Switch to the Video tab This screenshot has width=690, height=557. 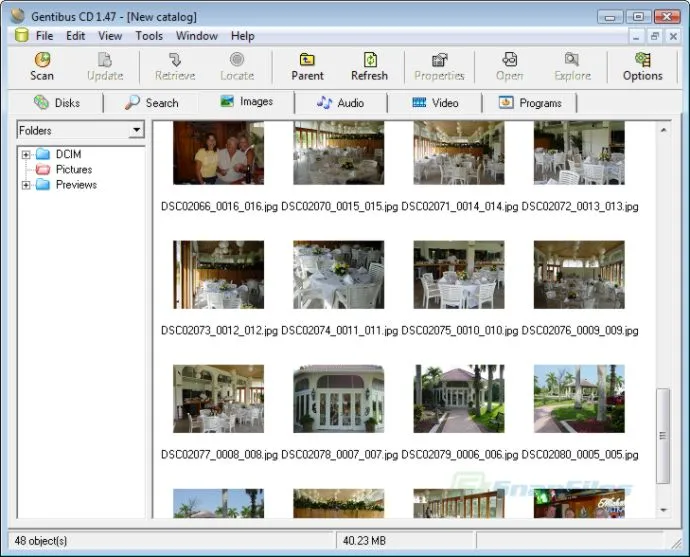pos(435,103)
